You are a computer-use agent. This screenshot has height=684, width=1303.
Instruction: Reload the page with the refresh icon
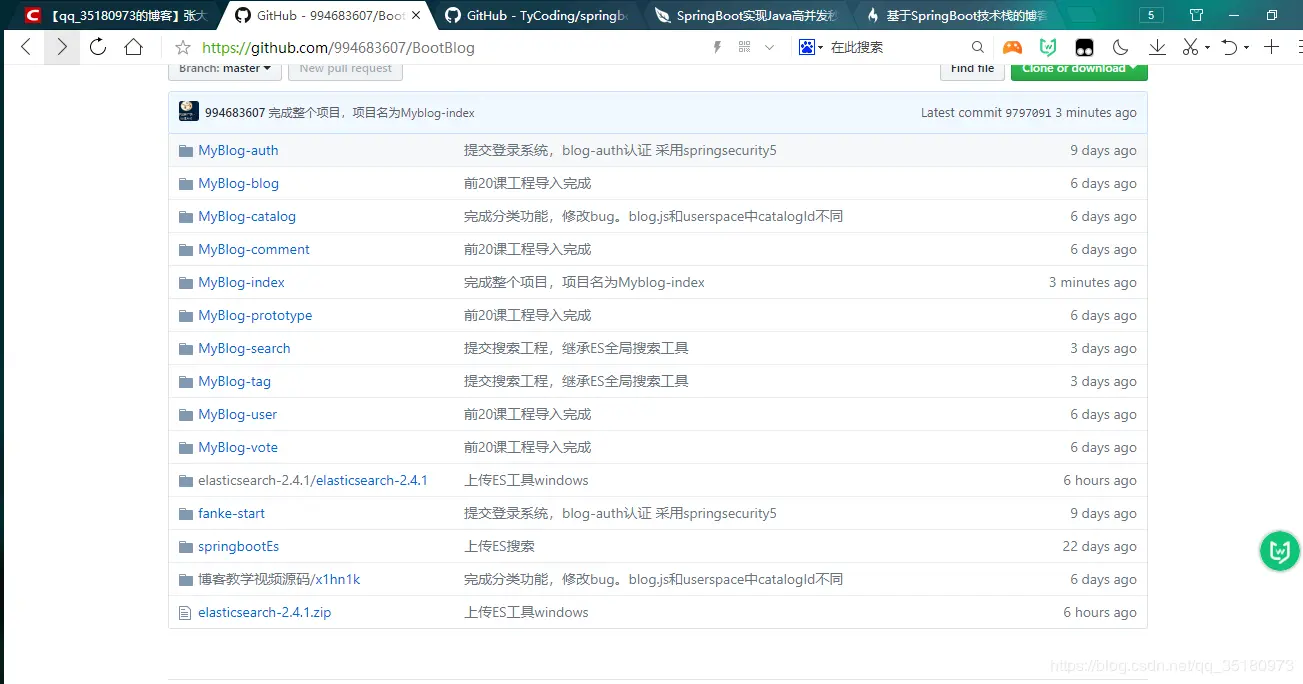click(98, 47)
